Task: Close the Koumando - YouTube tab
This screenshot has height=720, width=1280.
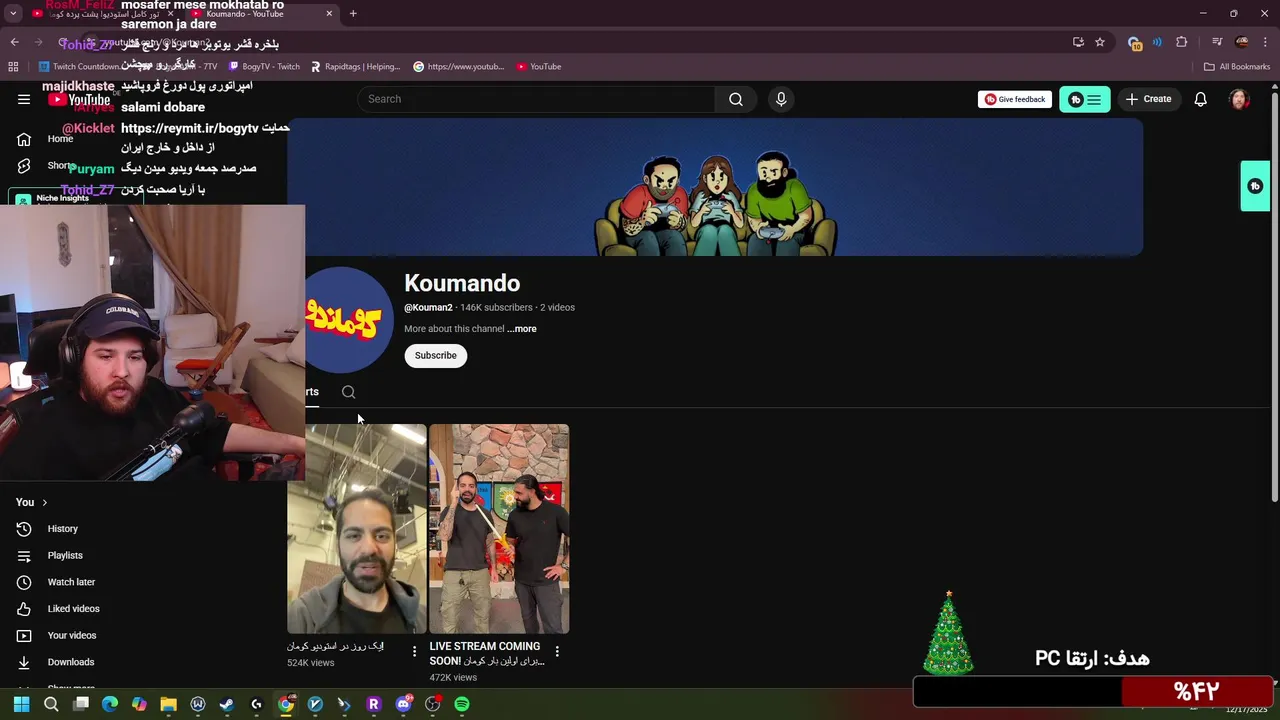Action: [329, 14]
